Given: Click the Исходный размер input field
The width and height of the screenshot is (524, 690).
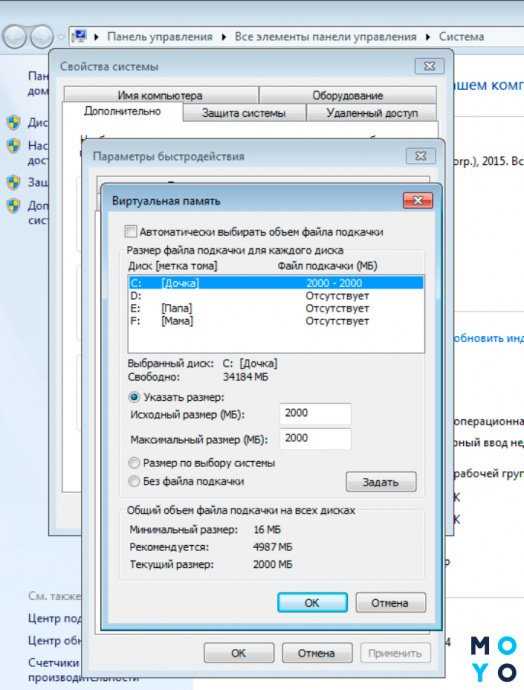Looking at the screenshot, I should pyautogui.click(x=315, y=414).
